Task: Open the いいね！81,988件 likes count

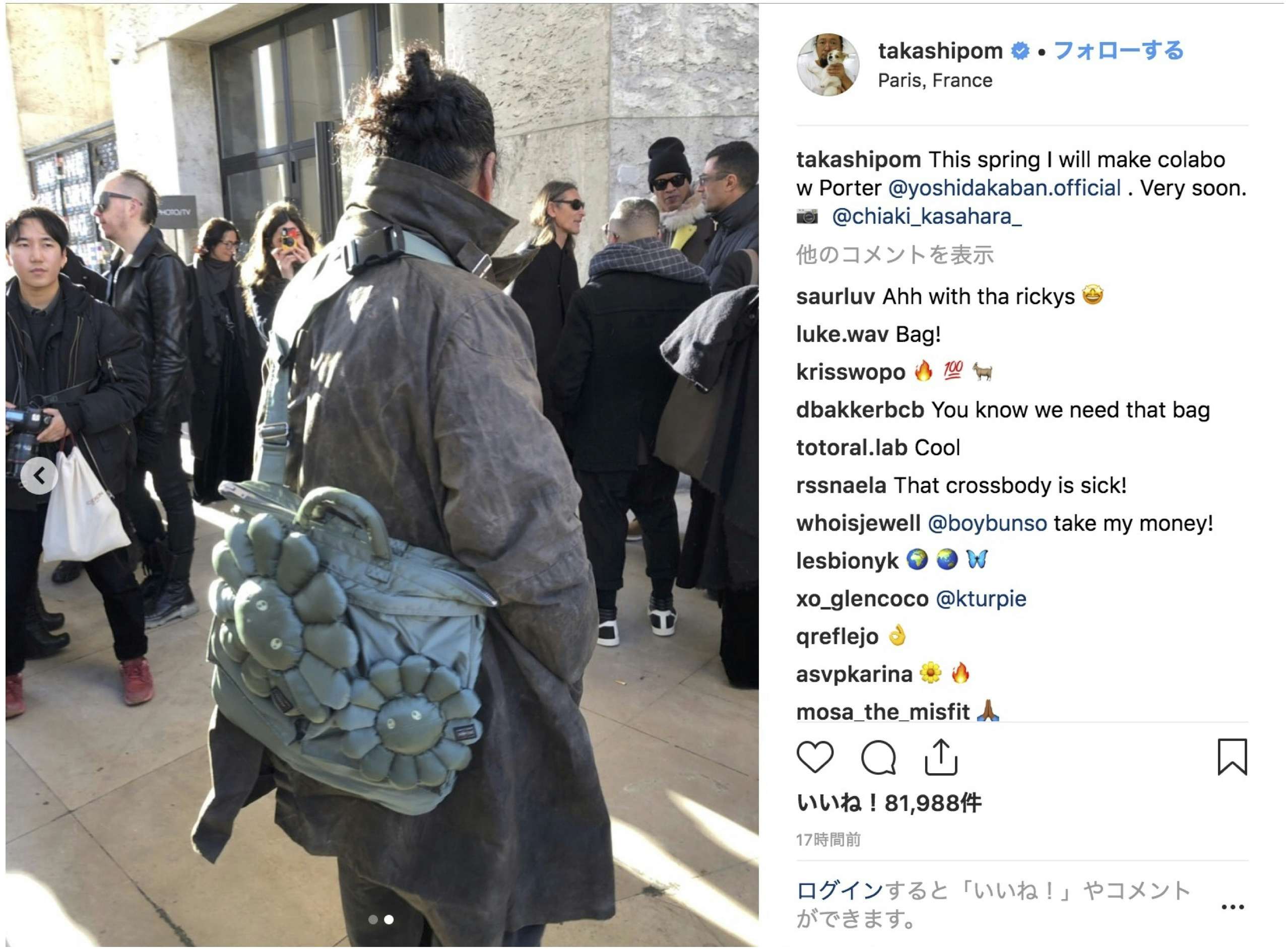Action: tap(889, 803)
